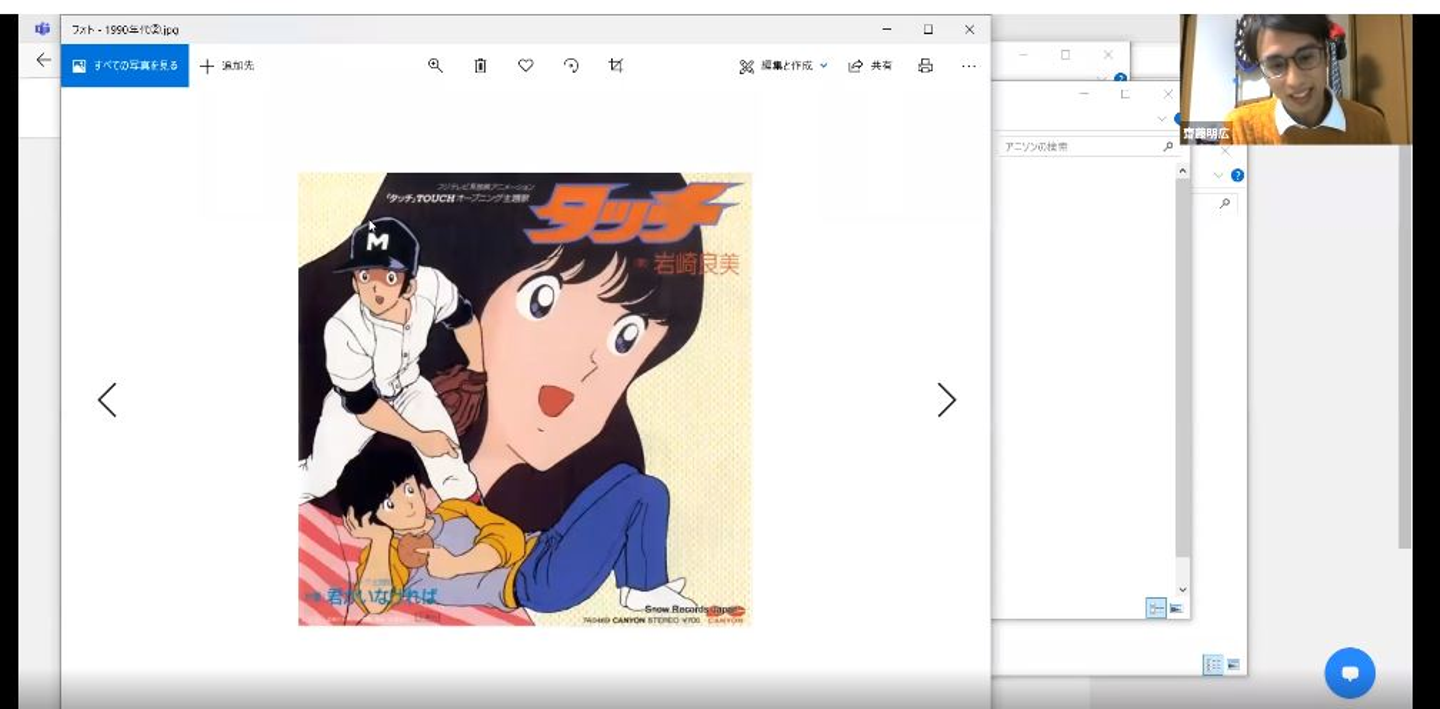1440x709 pixels.
Task: Go to the previous photo arrow
Action: pos(107,400)
